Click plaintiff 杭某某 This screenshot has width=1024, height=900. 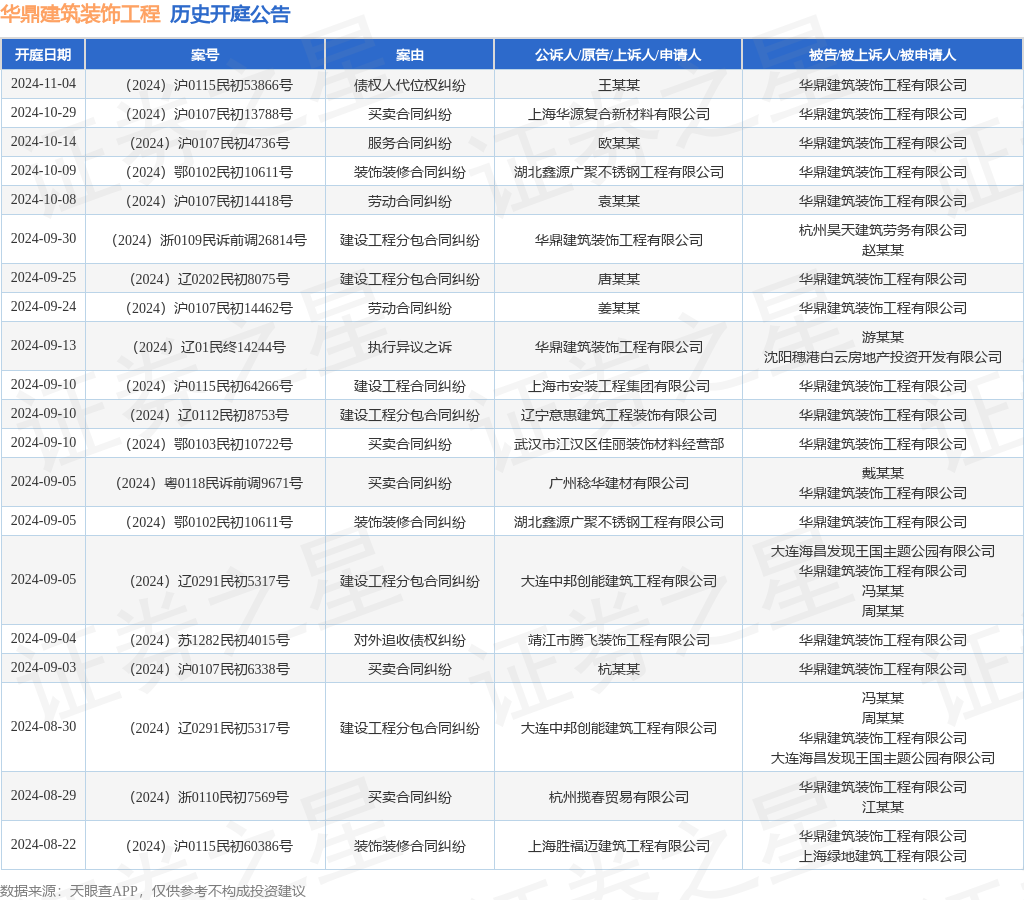coord(618,669)
